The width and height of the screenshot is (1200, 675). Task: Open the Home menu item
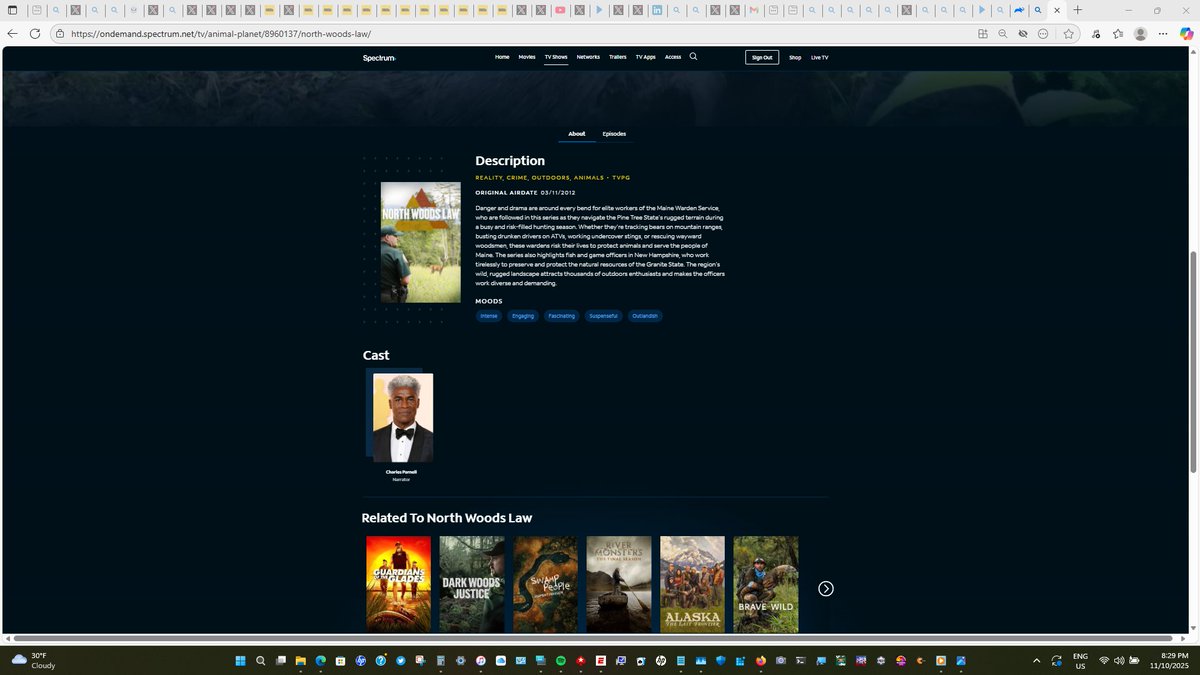click(502, 57)
